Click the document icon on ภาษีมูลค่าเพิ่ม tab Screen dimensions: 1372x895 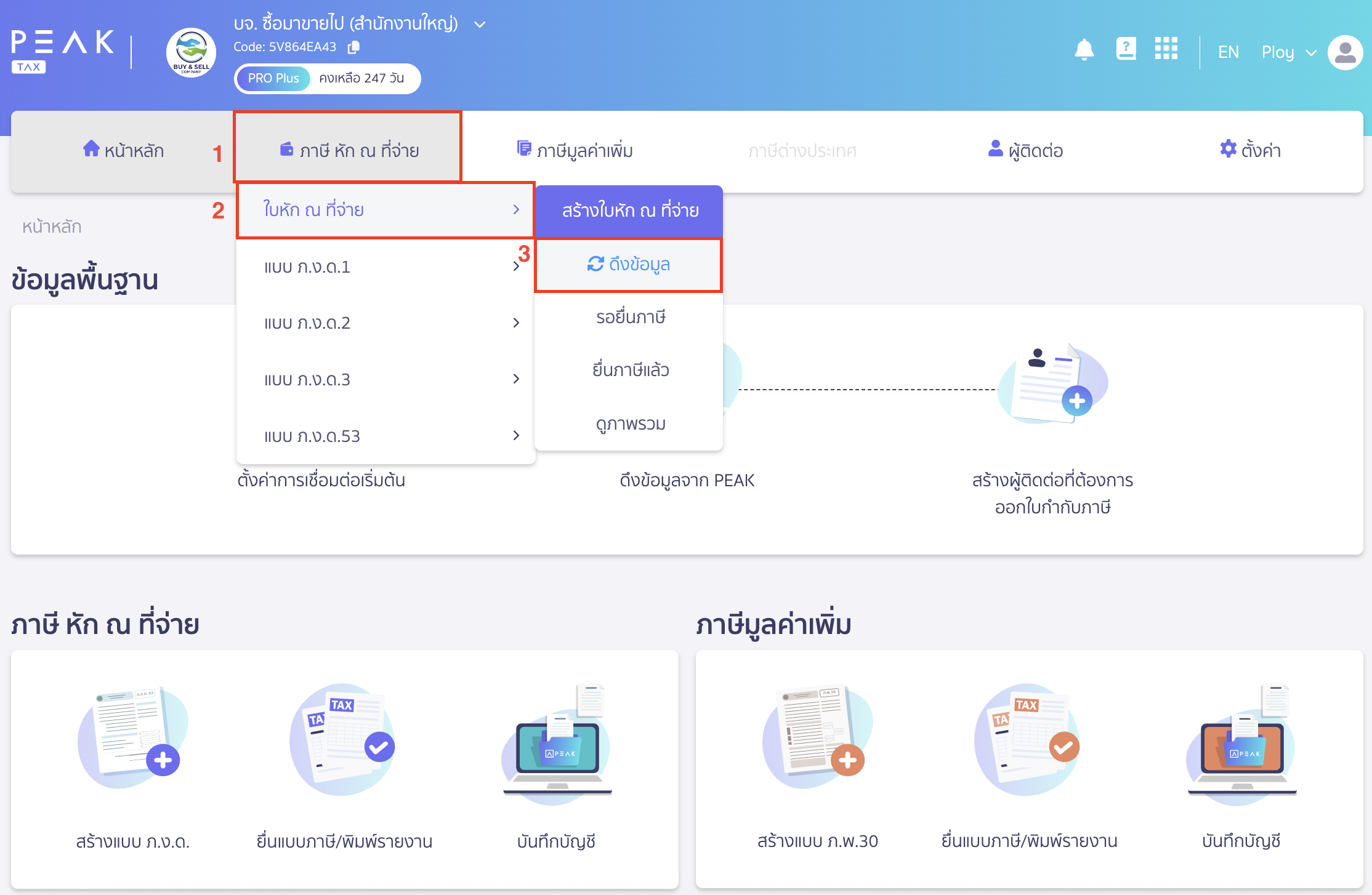523,148
